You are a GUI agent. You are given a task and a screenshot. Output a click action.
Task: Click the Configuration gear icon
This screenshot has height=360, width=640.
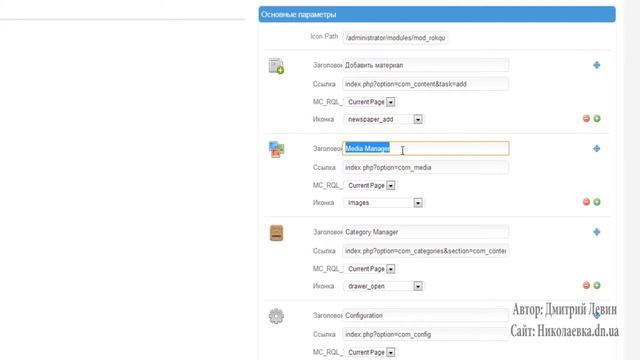point(276,316)
